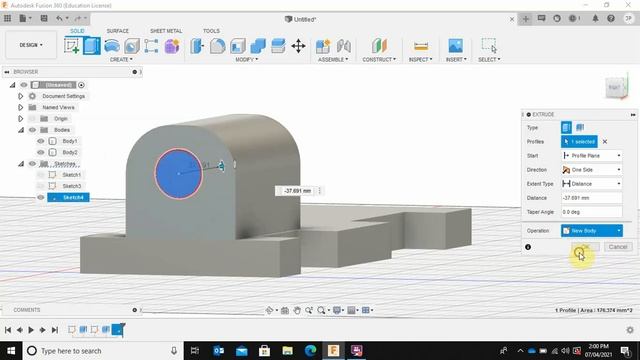
Task: Open the data panel grid icon
Action: click(x=7, y=18)
